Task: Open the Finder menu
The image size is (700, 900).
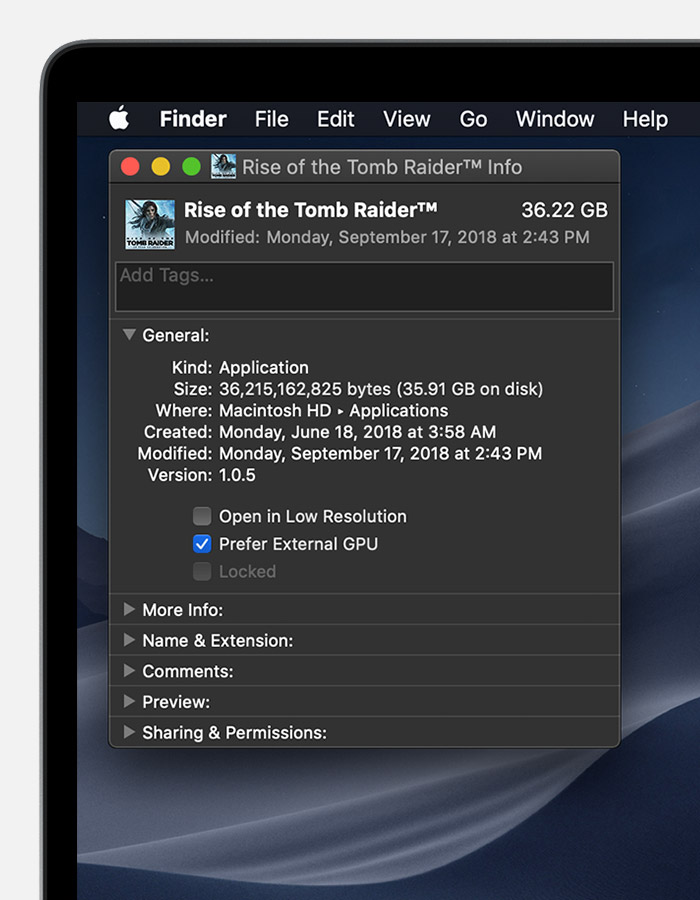Action: [193, 119]
